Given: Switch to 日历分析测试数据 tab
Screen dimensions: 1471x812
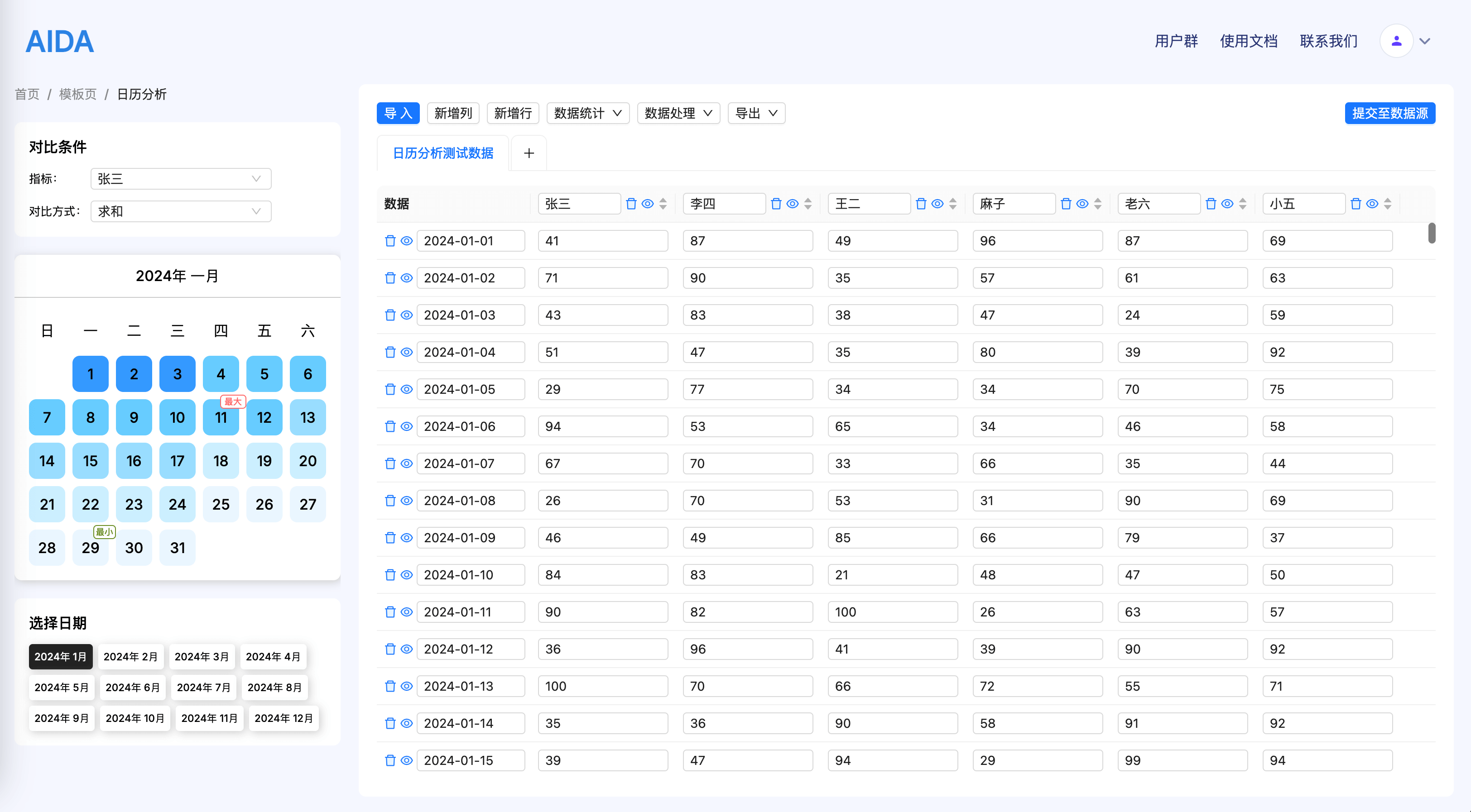Looking at the screenshot, I should [x=443, y=153].
